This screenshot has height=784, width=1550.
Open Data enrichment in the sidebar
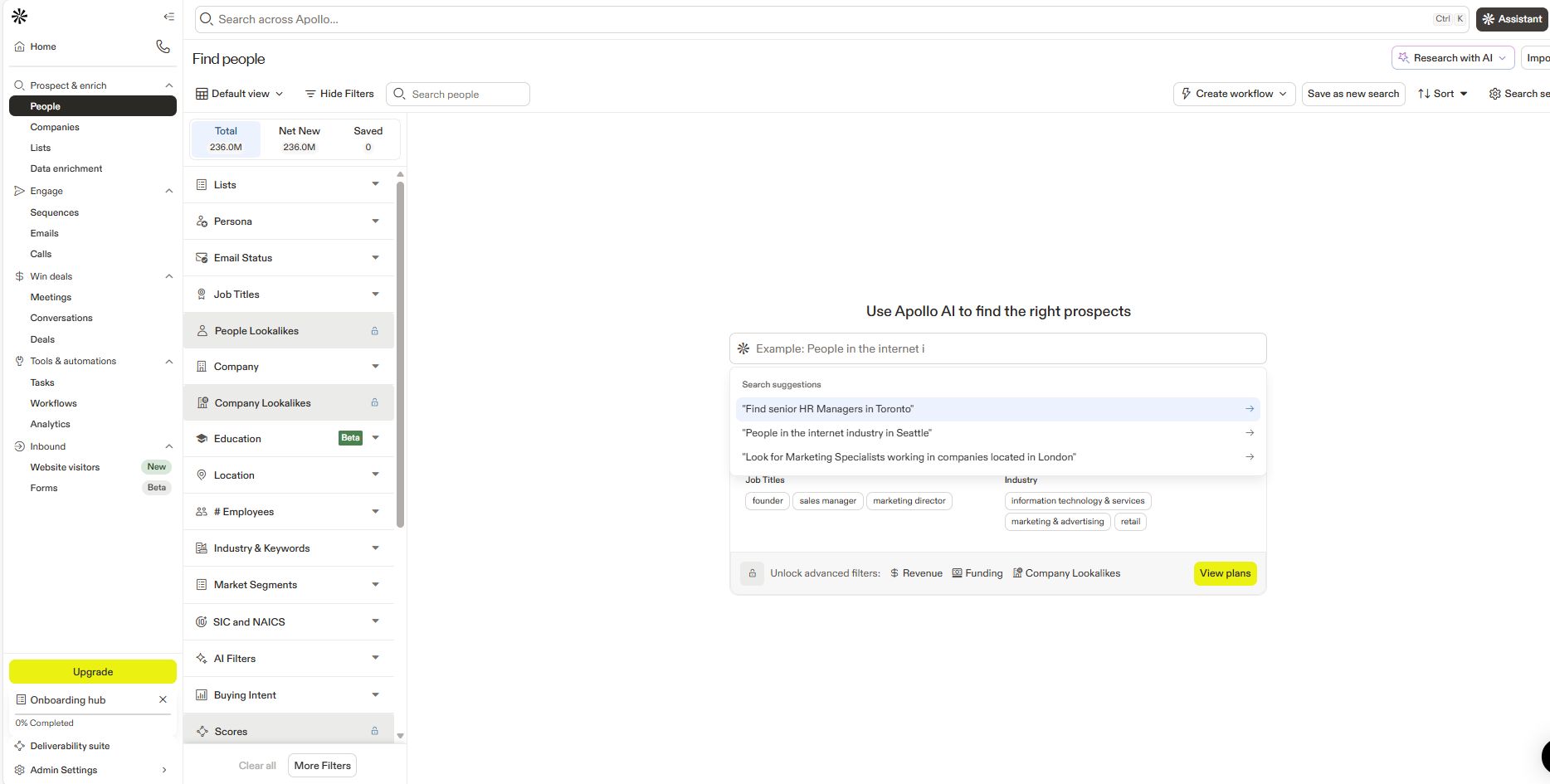tap(66, 168)
